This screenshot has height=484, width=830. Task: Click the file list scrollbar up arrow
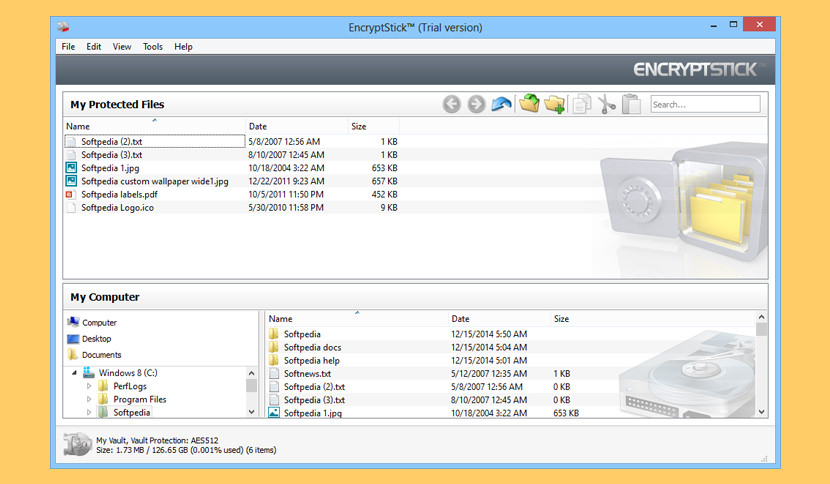(x=761, y=317)
